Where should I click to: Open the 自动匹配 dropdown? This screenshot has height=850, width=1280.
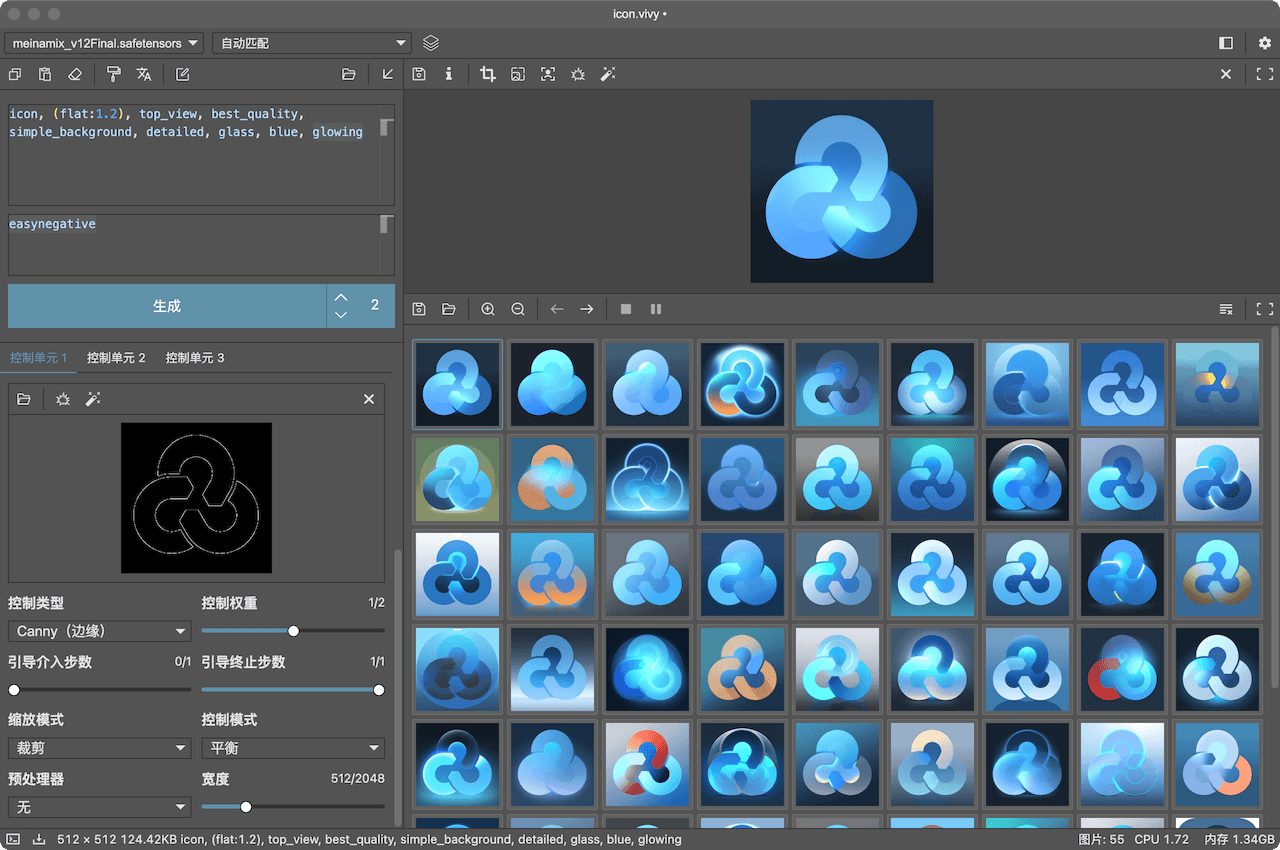pyautogui.click(x=312, y=43)
